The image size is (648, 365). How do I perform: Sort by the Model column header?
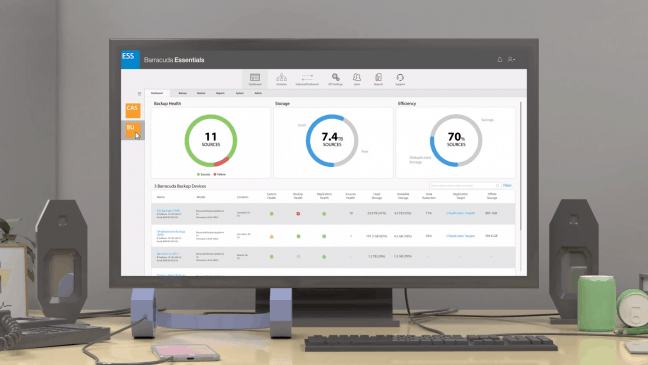point(201,197)
